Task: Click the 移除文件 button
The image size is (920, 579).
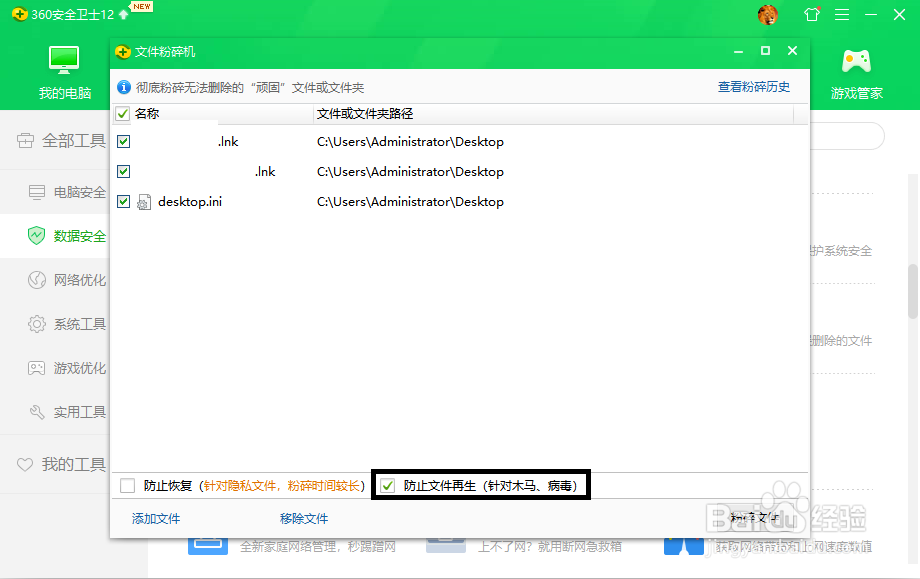Action: coord(303,519)
